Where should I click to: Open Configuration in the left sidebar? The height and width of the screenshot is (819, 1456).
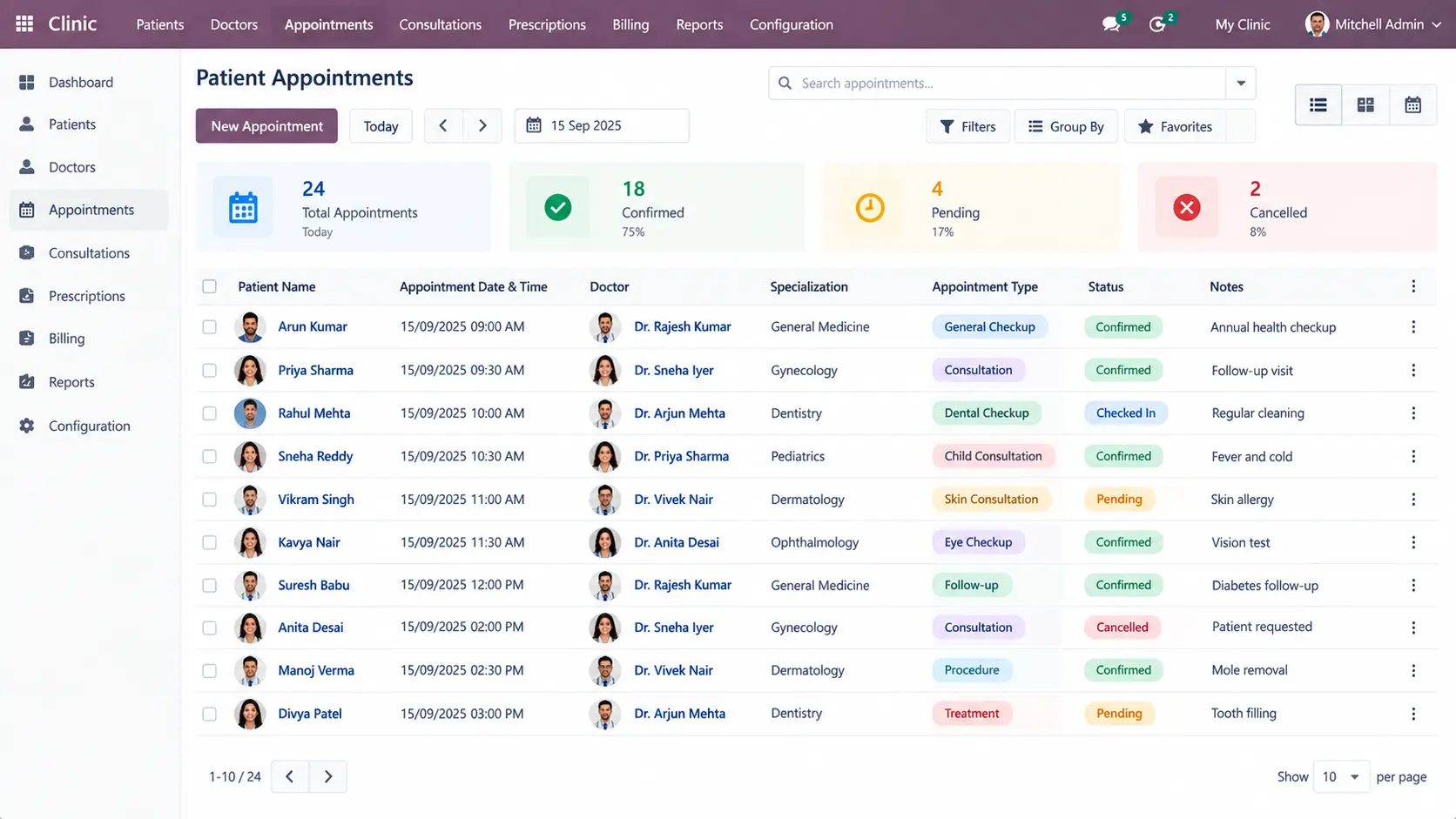tap(89, 426)
